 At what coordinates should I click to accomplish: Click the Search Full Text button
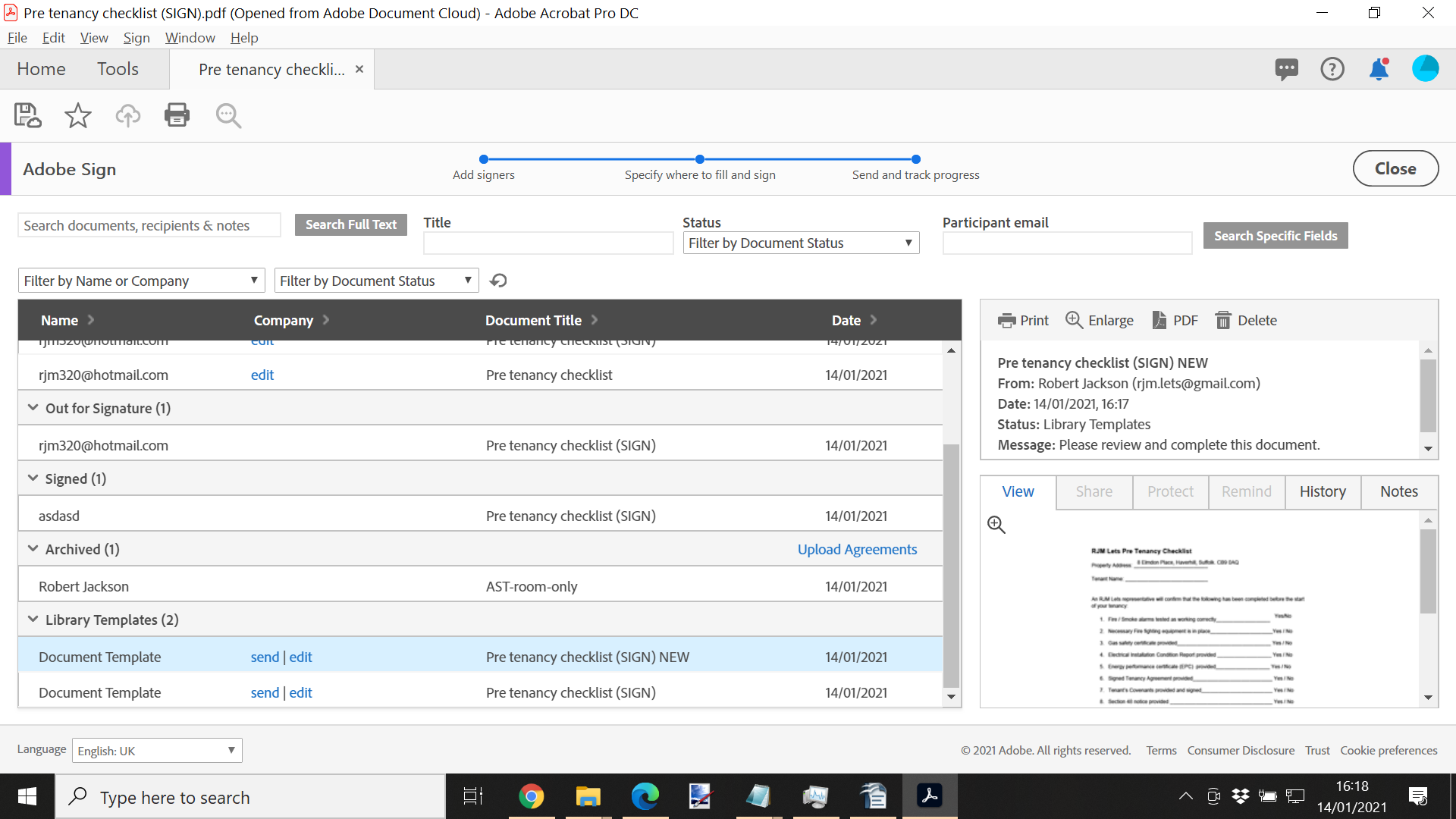click(351, 224)
